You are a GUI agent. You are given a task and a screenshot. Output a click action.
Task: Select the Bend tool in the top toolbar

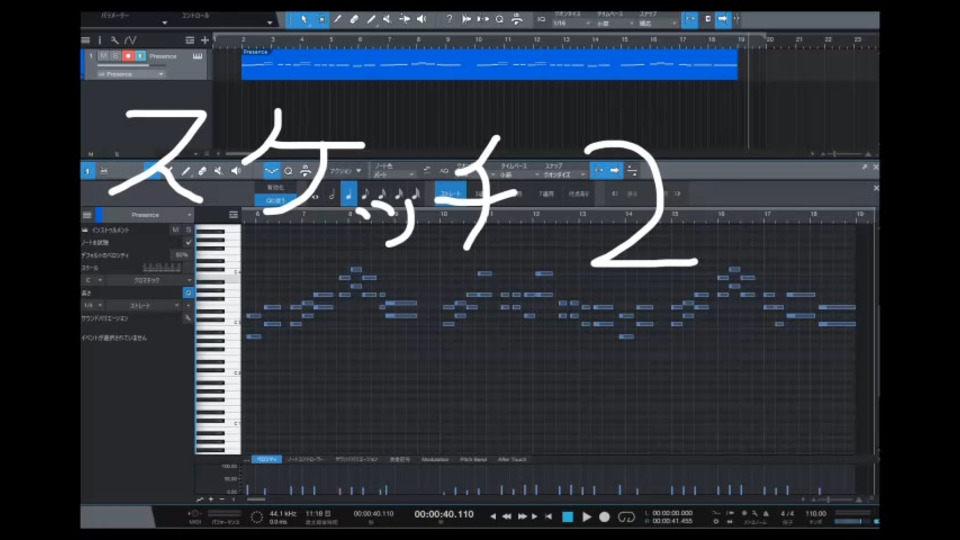[x=405, y=20]
